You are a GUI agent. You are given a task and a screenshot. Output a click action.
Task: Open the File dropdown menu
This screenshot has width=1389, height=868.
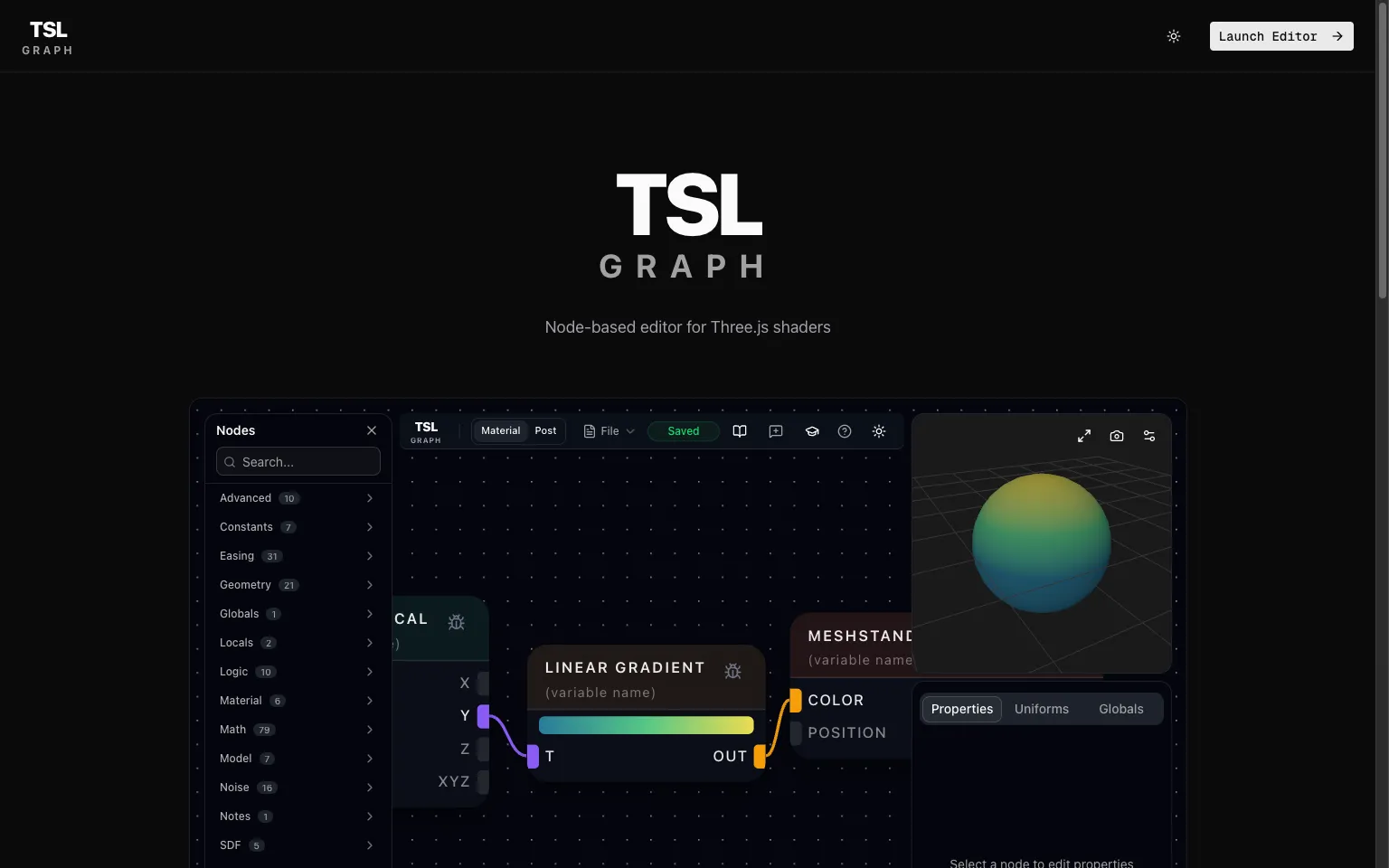tap(609, 431)
